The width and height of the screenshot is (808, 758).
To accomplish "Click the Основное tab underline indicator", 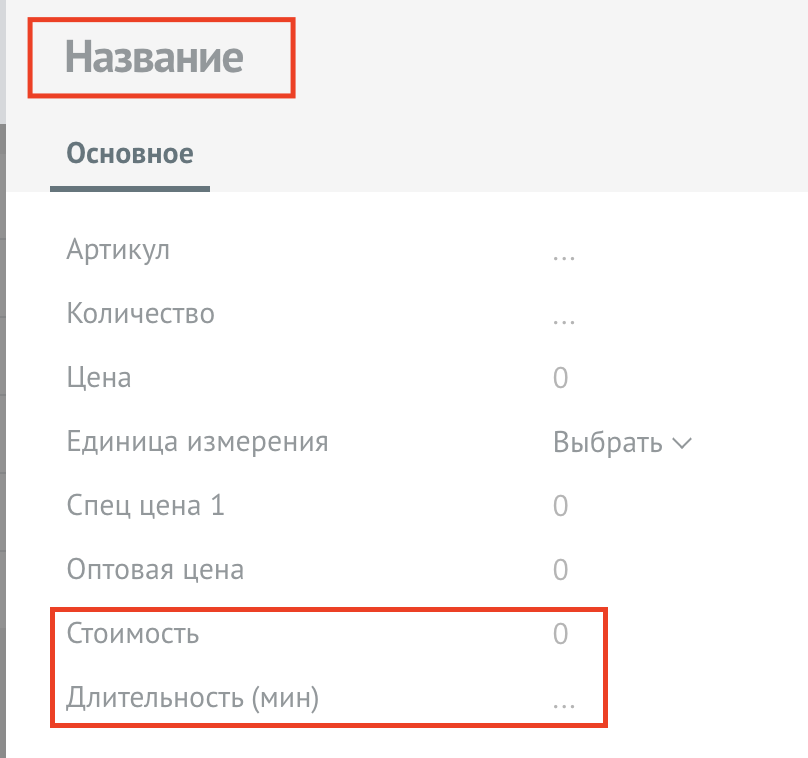I will pos(130,185).
